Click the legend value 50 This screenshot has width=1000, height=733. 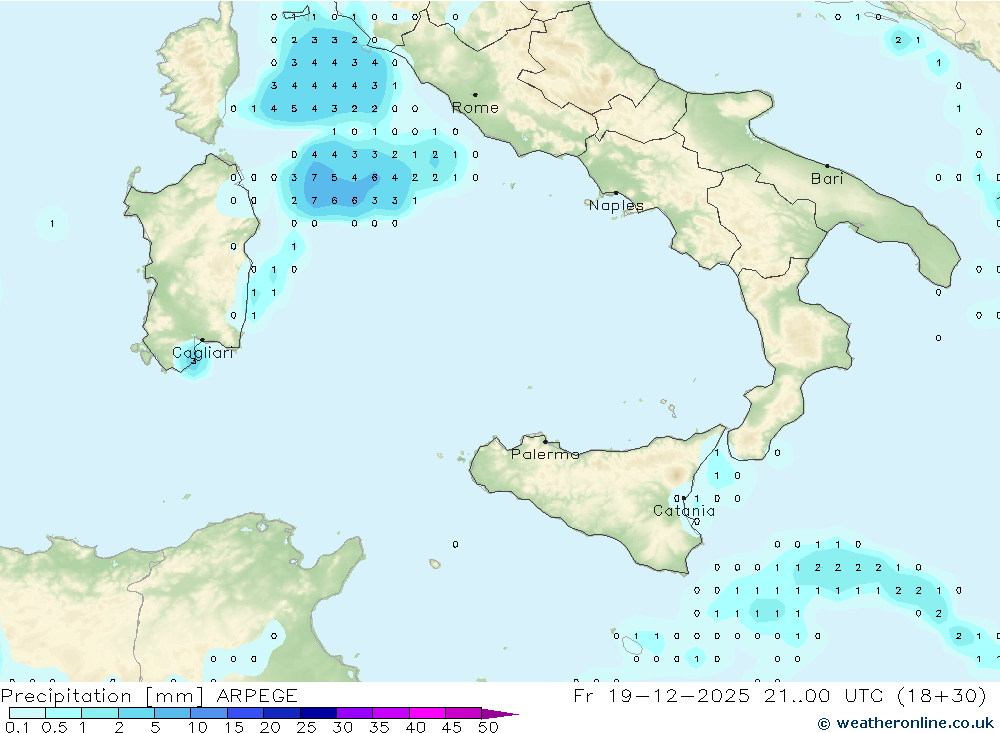pyautogui.click(x=488, y=727)
